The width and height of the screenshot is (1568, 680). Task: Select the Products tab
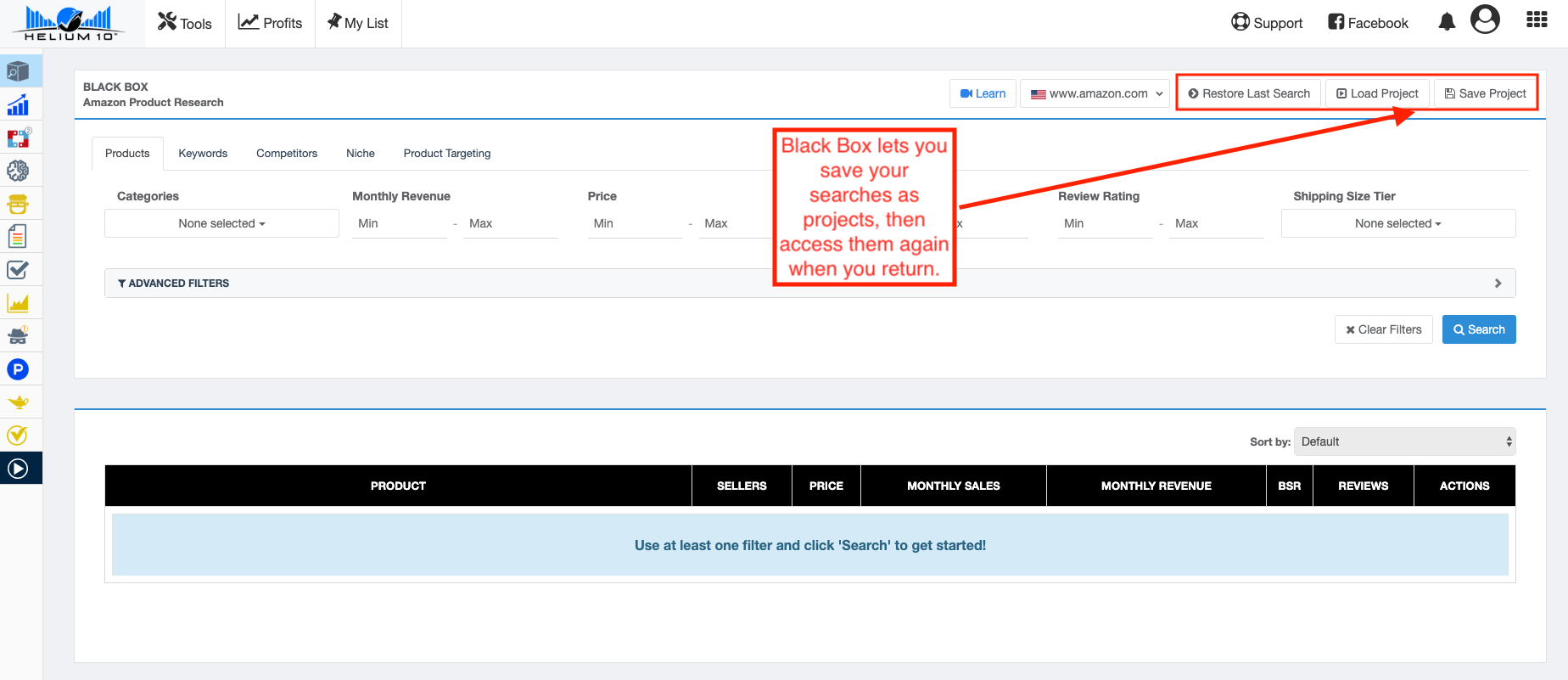[x=127, y=154]
